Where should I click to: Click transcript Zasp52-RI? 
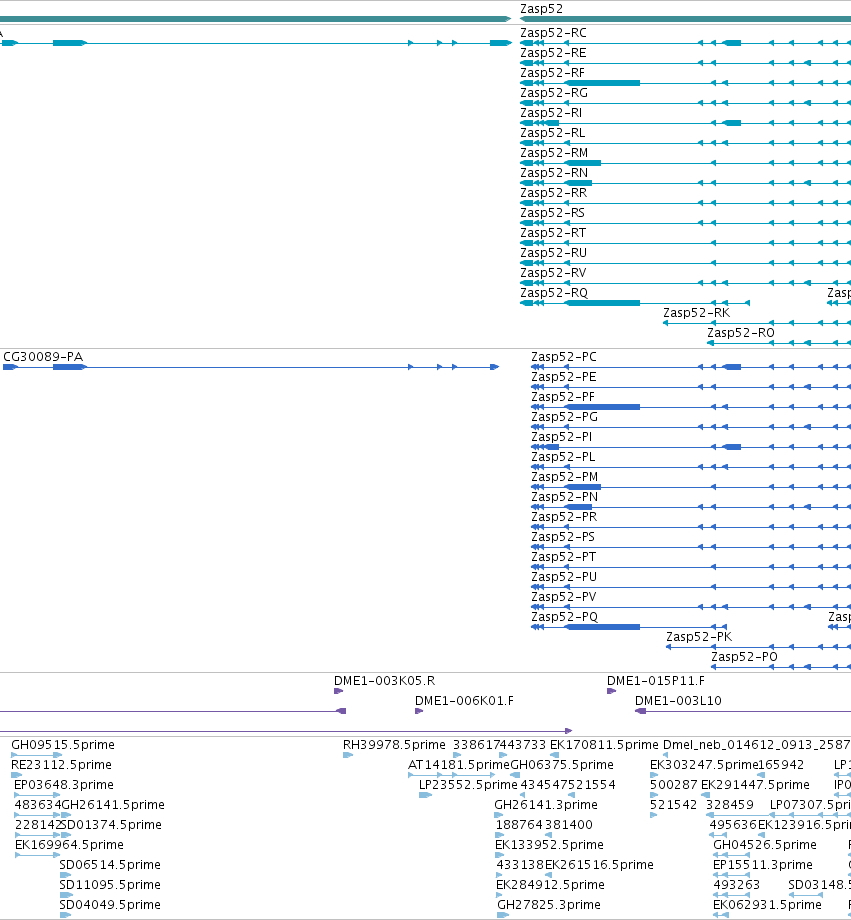(551, 113)
